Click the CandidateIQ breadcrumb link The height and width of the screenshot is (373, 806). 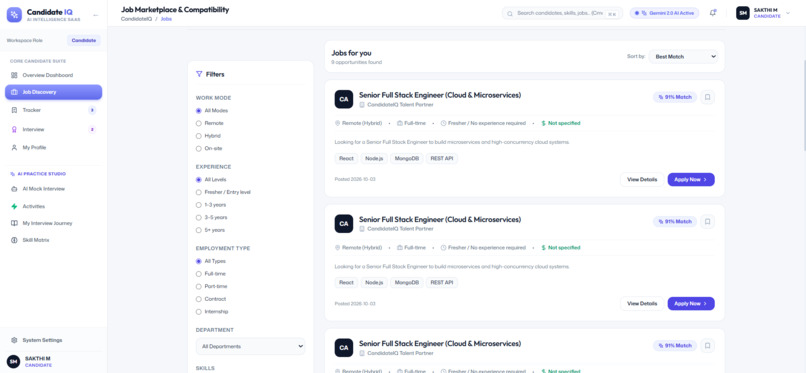click(x=136, y=18)
